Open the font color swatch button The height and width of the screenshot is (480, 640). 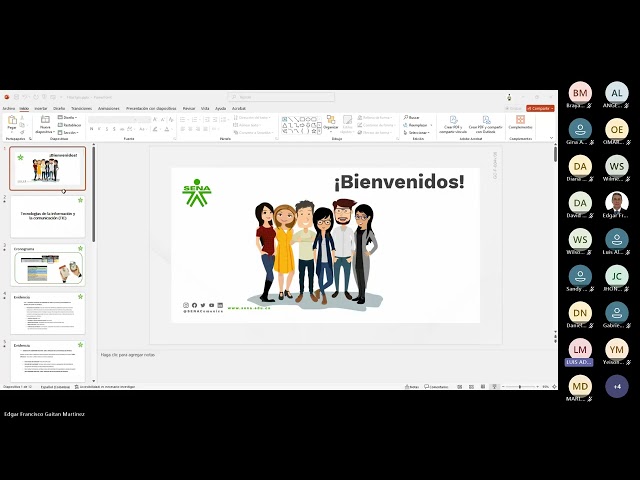167,129
